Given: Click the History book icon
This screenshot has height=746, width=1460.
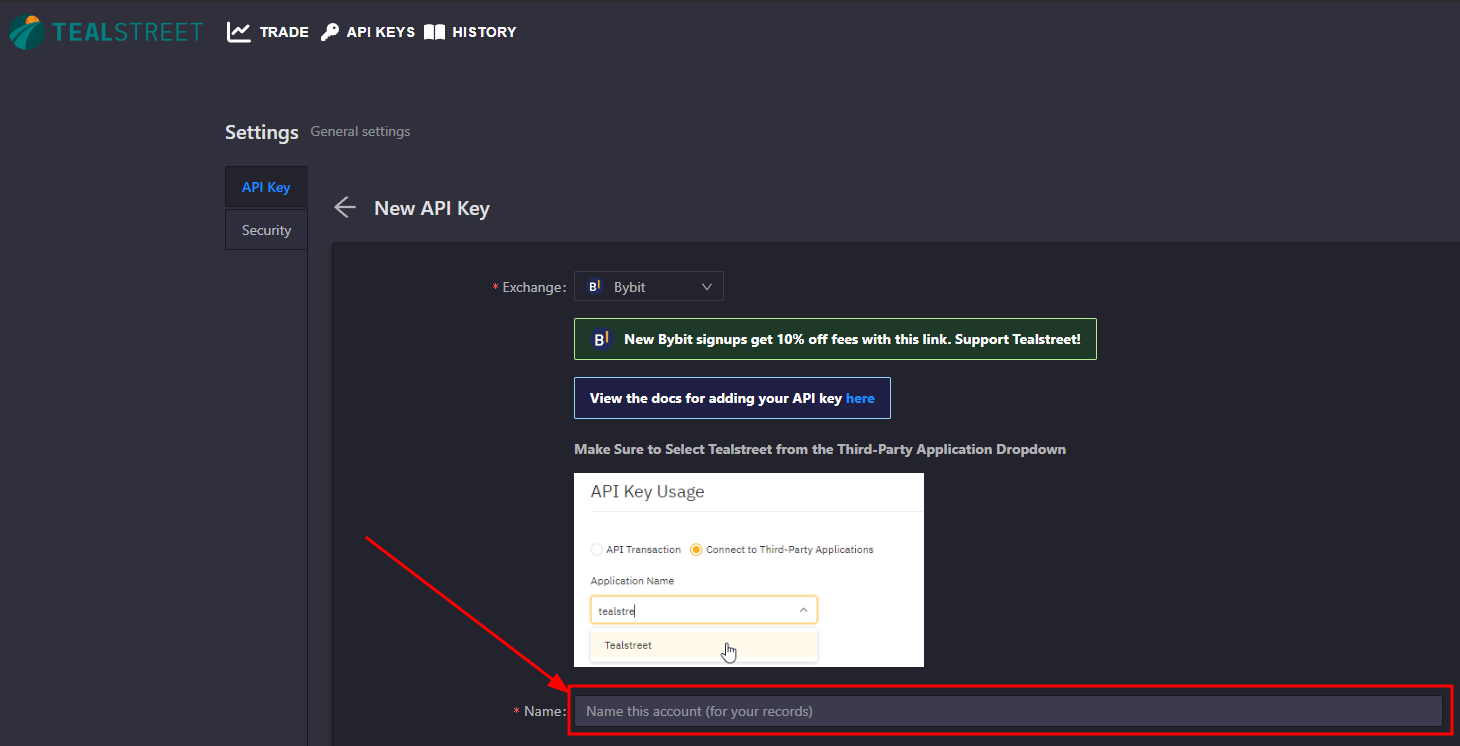Looking at the screenshot, I should point(434,32).
